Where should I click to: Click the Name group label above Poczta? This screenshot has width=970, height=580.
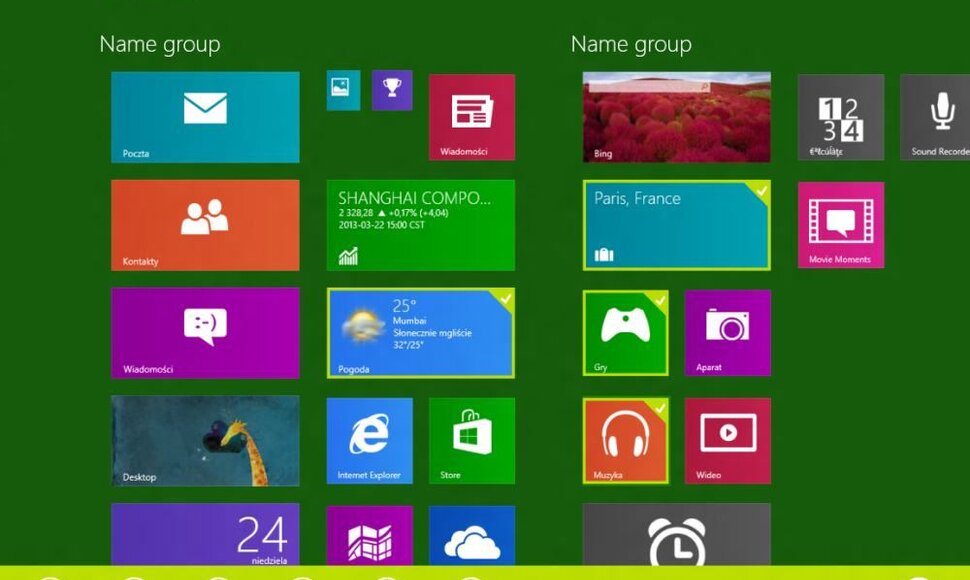[x=160, y=45]
